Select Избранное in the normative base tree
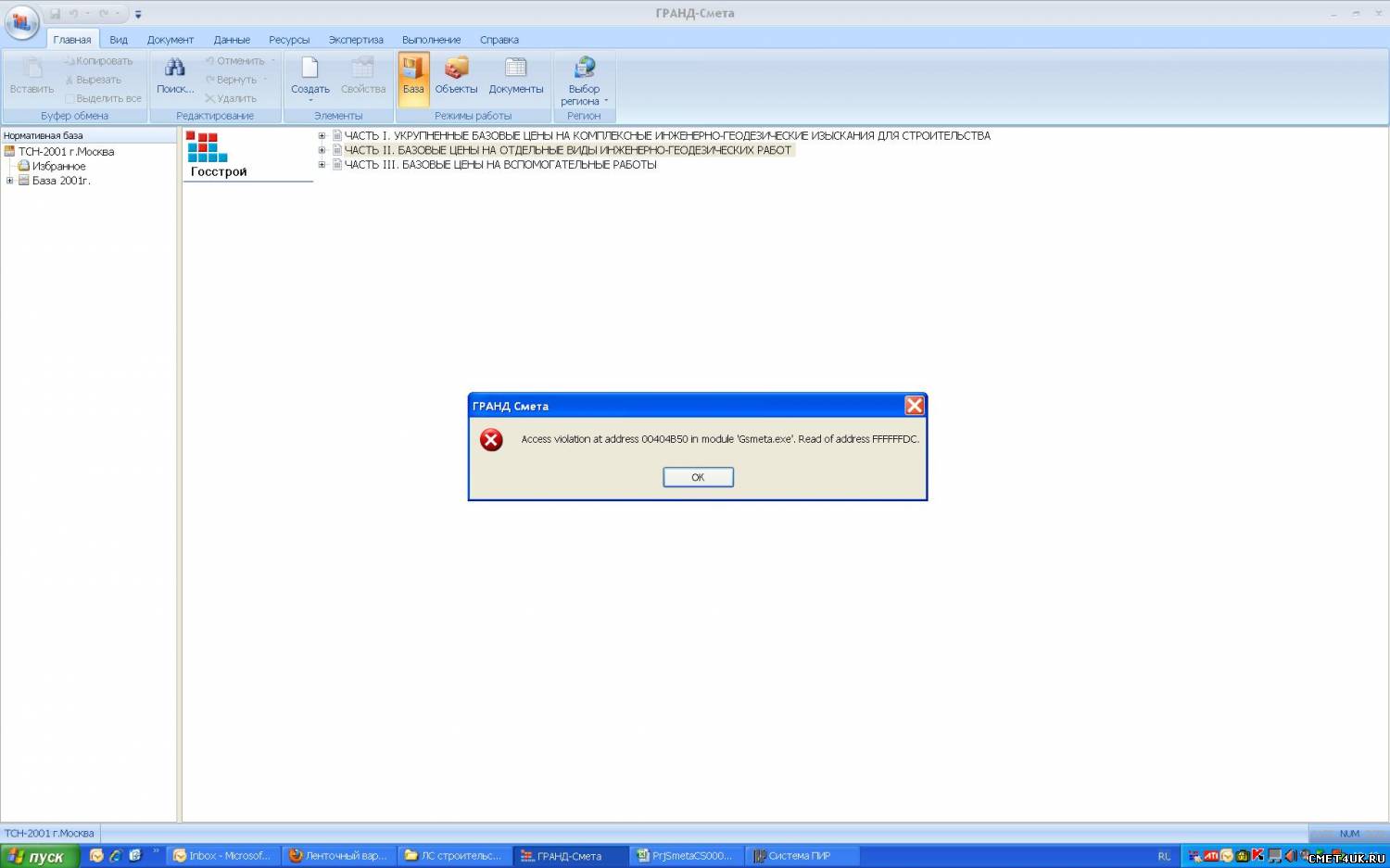 58,167
